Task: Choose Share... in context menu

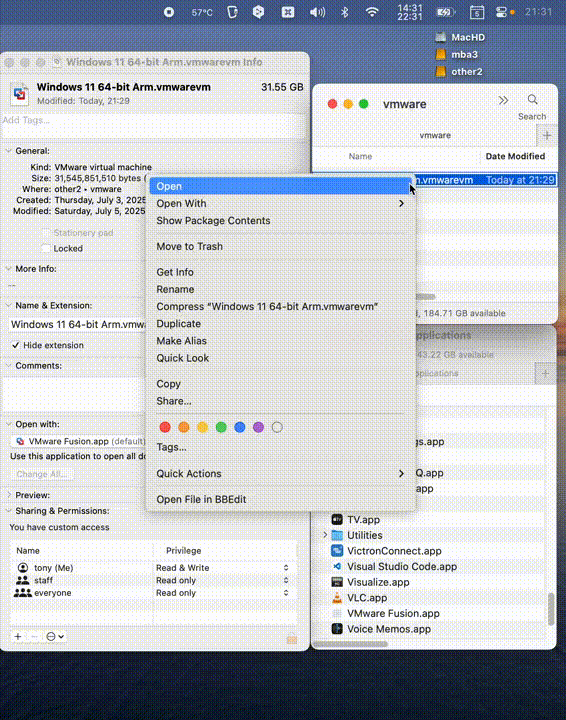Action: point(280,401)
